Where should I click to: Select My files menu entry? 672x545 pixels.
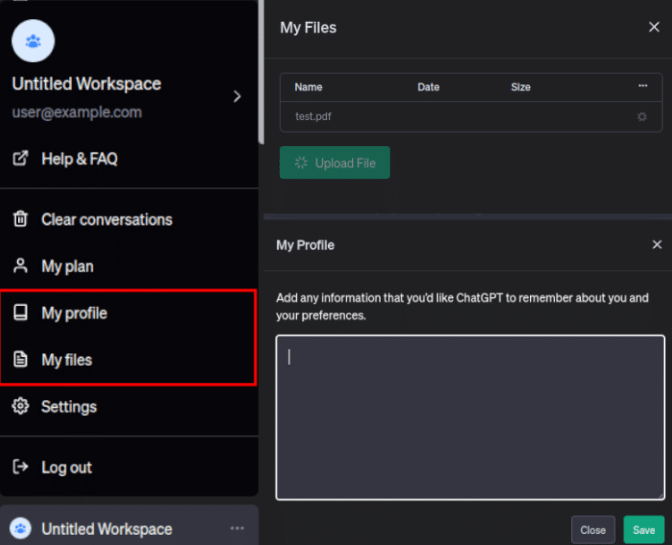[x=67, y=360]
